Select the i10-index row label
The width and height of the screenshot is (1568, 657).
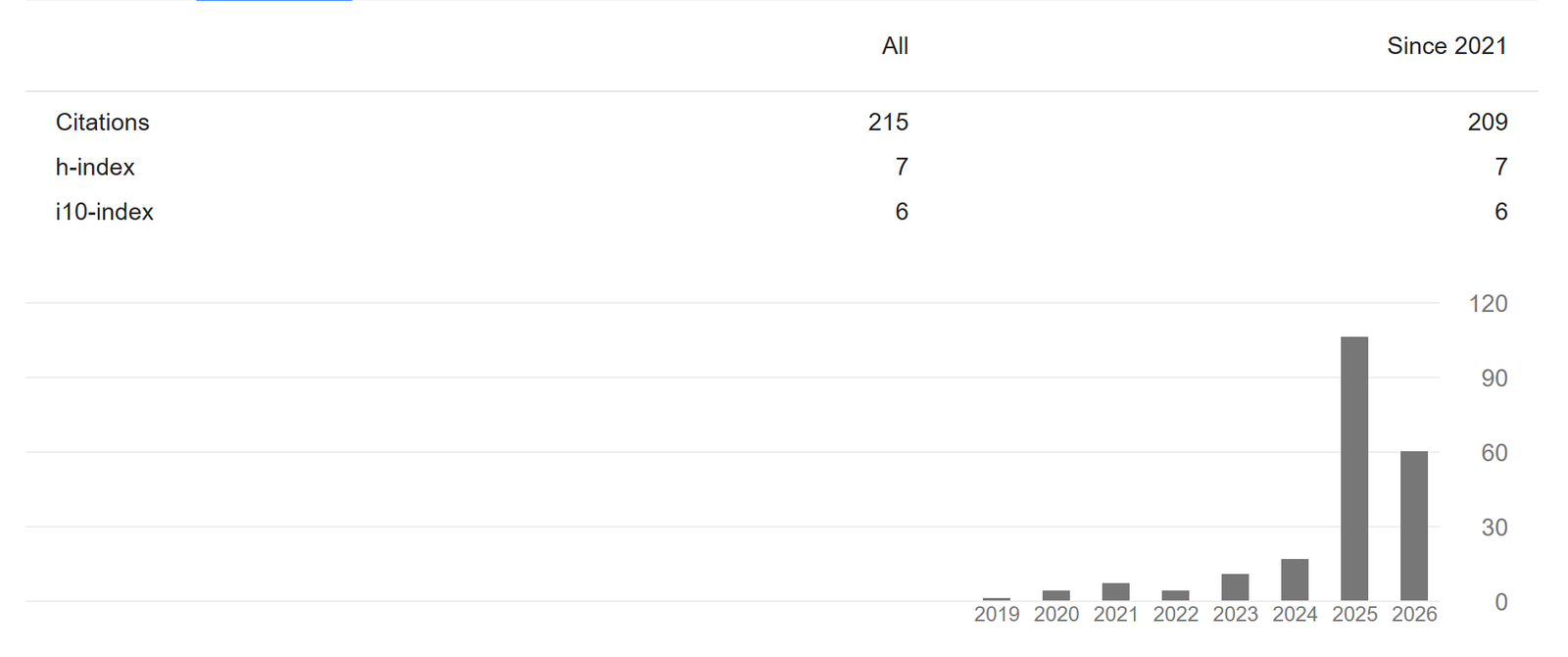click(x=105, y=212)
